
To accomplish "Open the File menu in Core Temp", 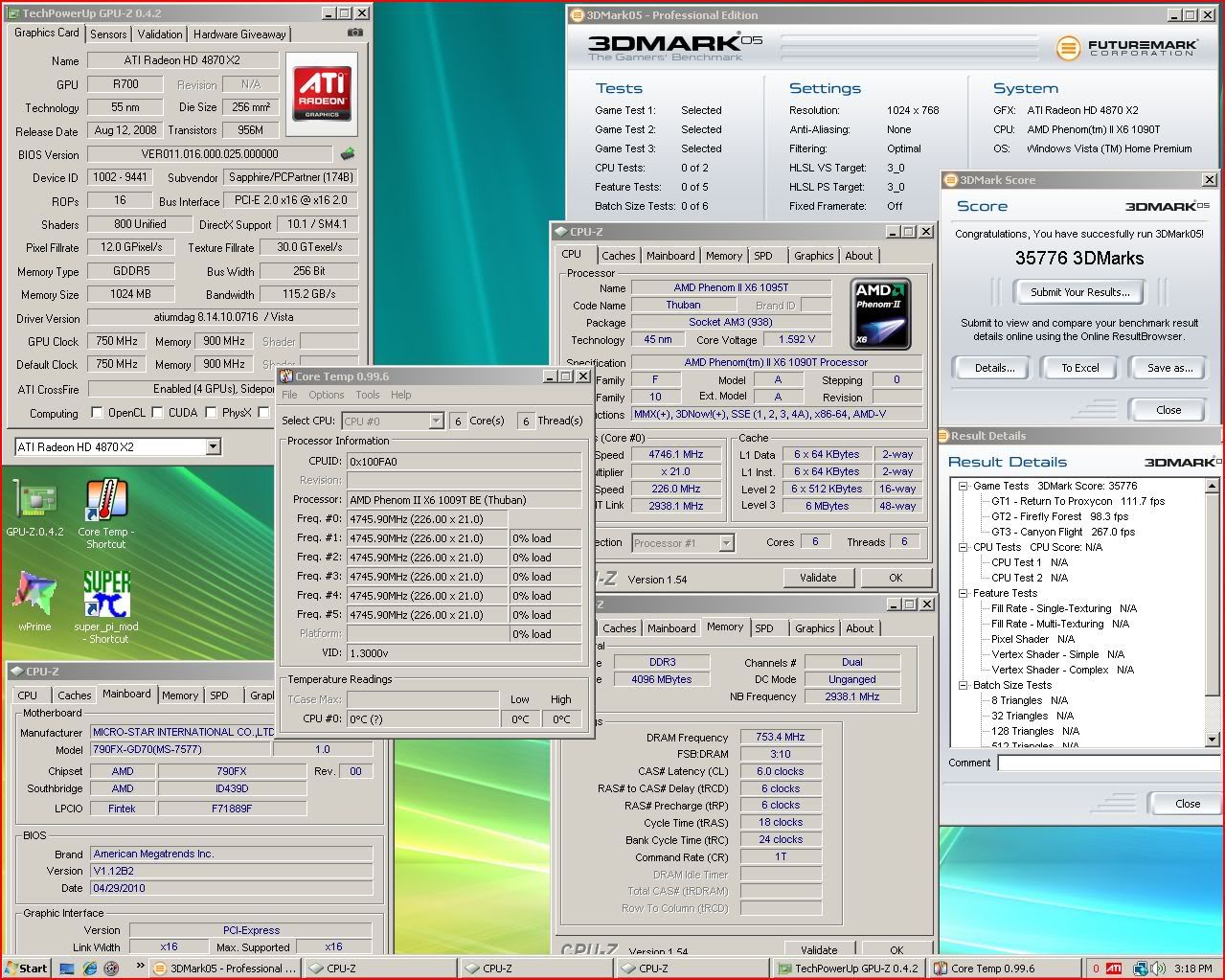I will pos(289,395).
